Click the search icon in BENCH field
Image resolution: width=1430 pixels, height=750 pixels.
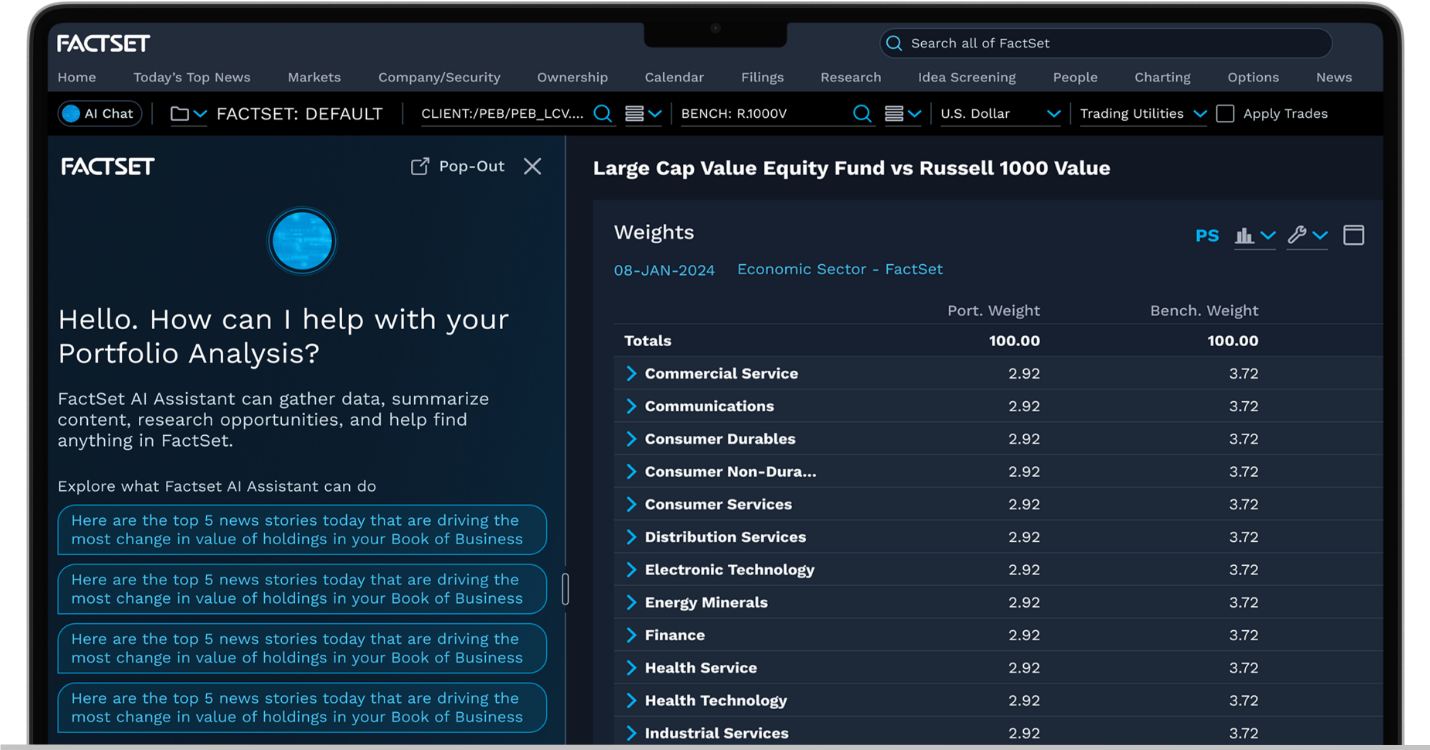point(862,114)
